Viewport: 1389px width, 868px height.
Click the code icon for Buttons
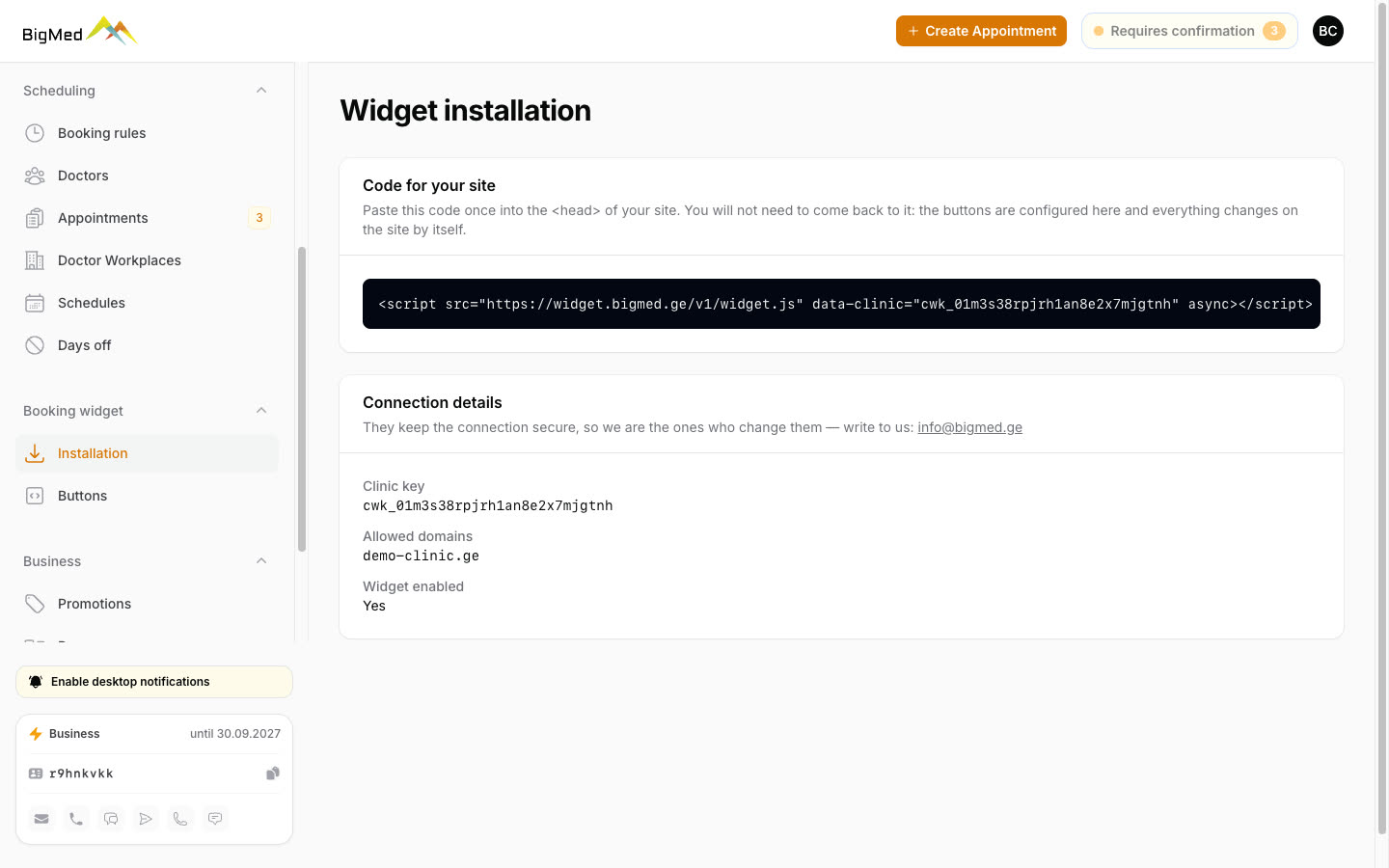tap(35, 496)
